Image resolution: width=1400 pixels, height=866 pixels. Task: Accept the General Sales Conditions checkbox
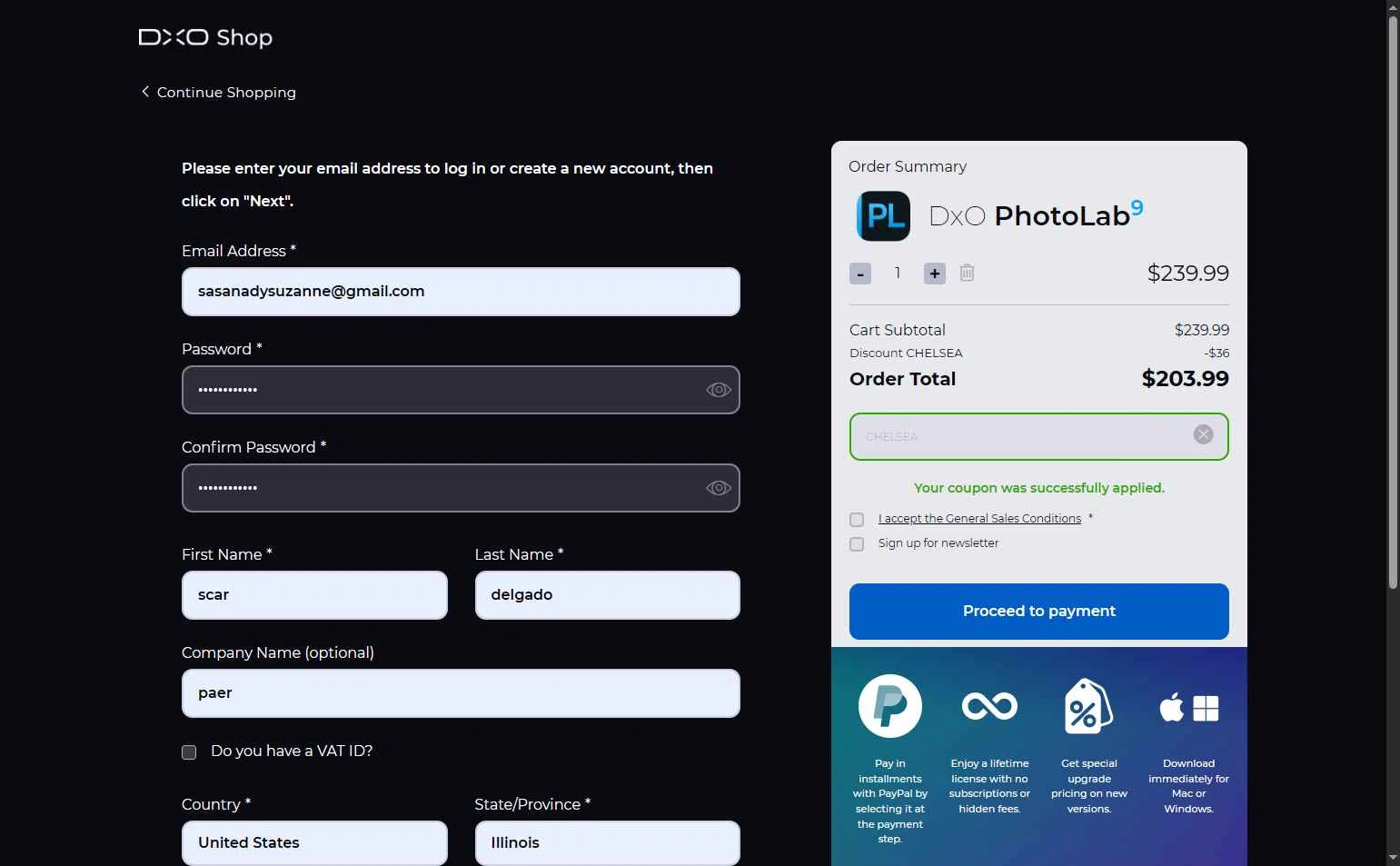point(857,520)
